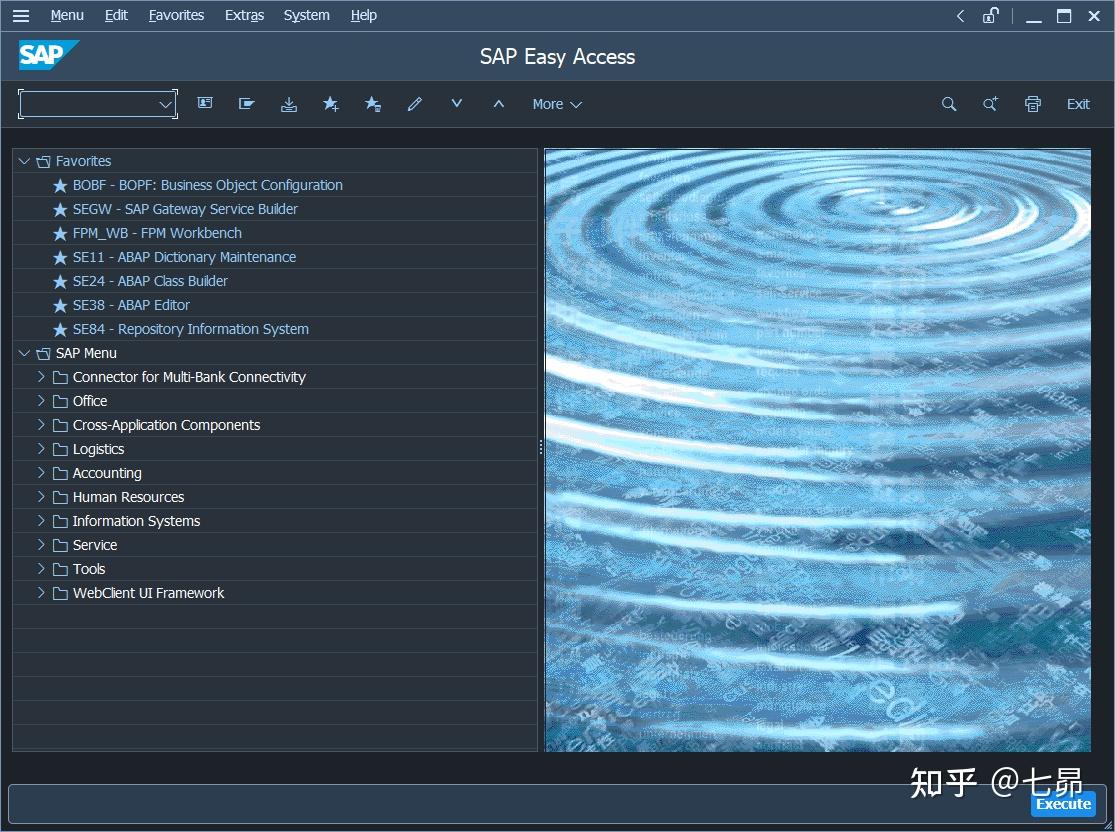Click the Add to Favorites star icon

[x=331, y=104]
